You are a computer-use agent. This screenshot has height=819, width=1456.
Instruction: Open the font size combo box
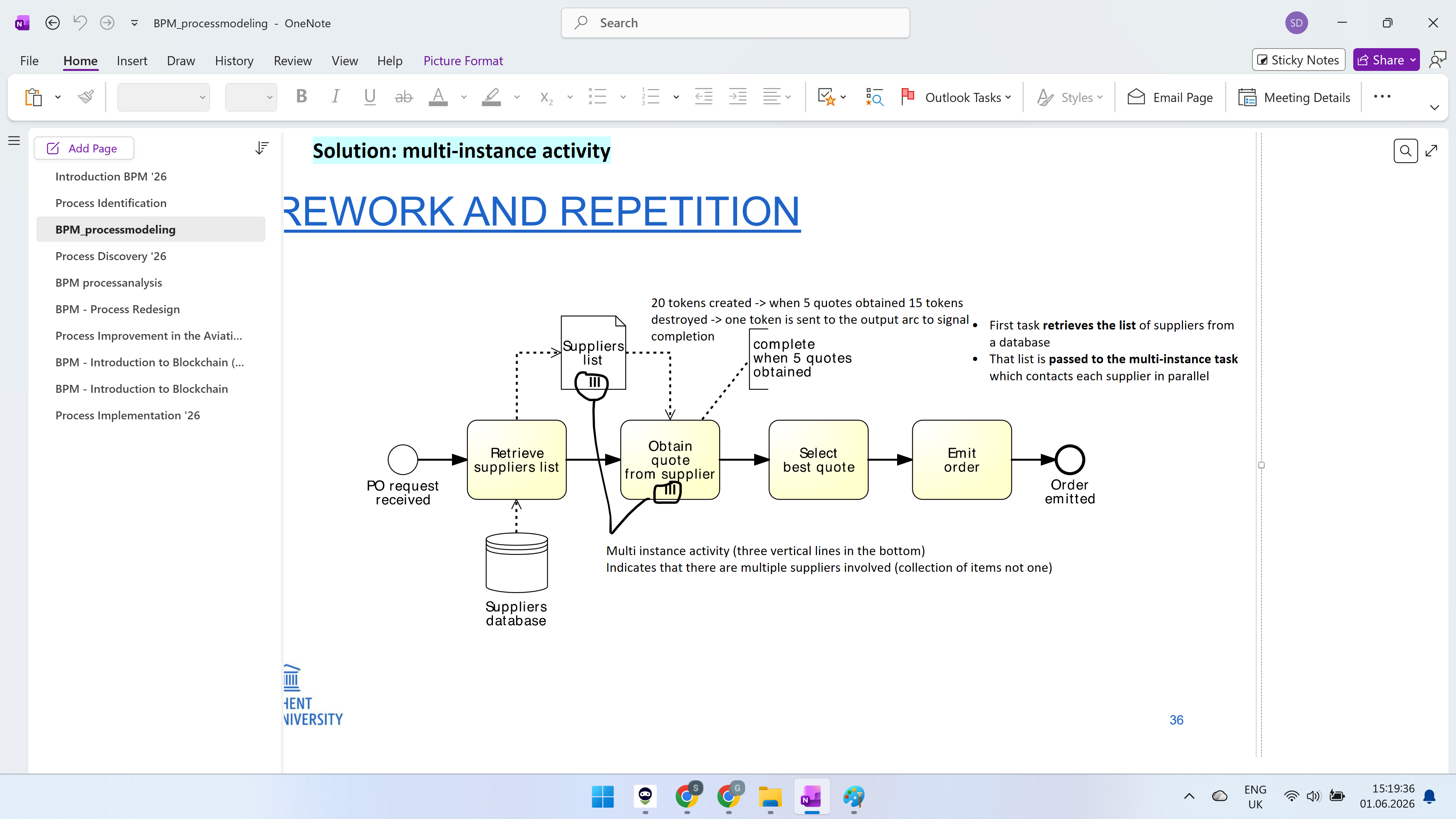click(x=251, y=97)
